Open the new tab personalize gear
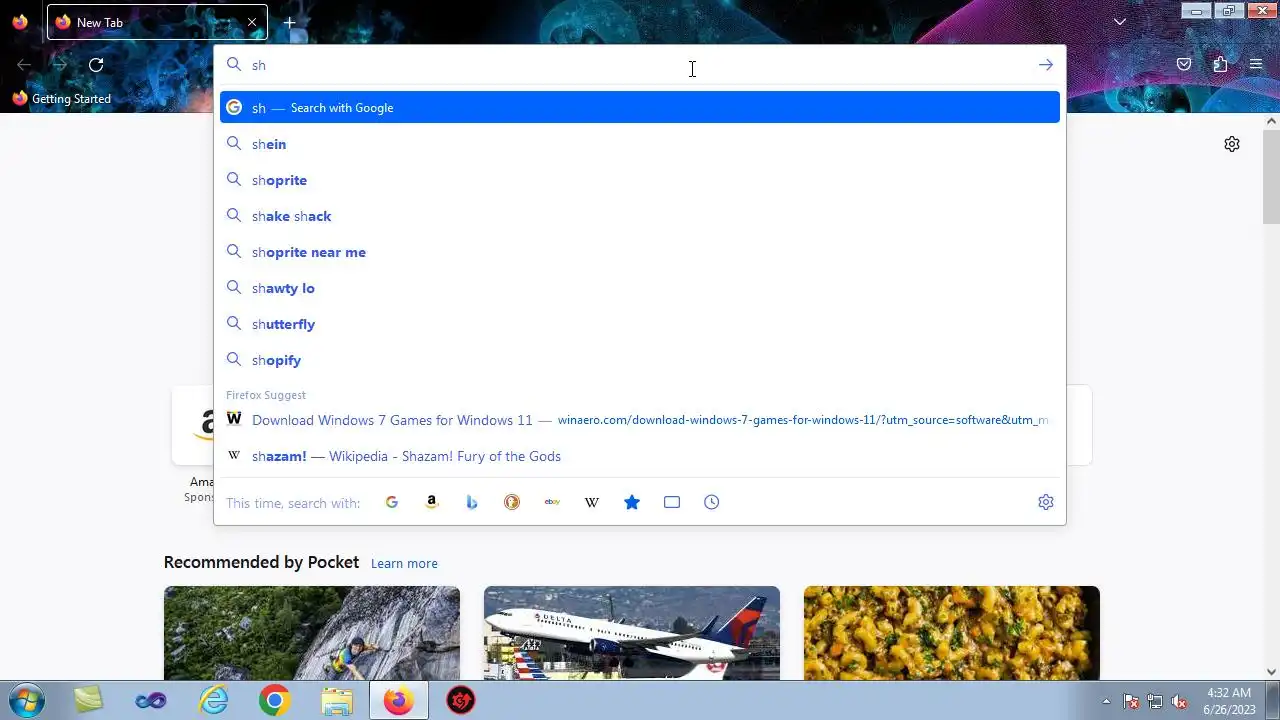This screenshot has height=720, width=1280. coord(1232,144)
